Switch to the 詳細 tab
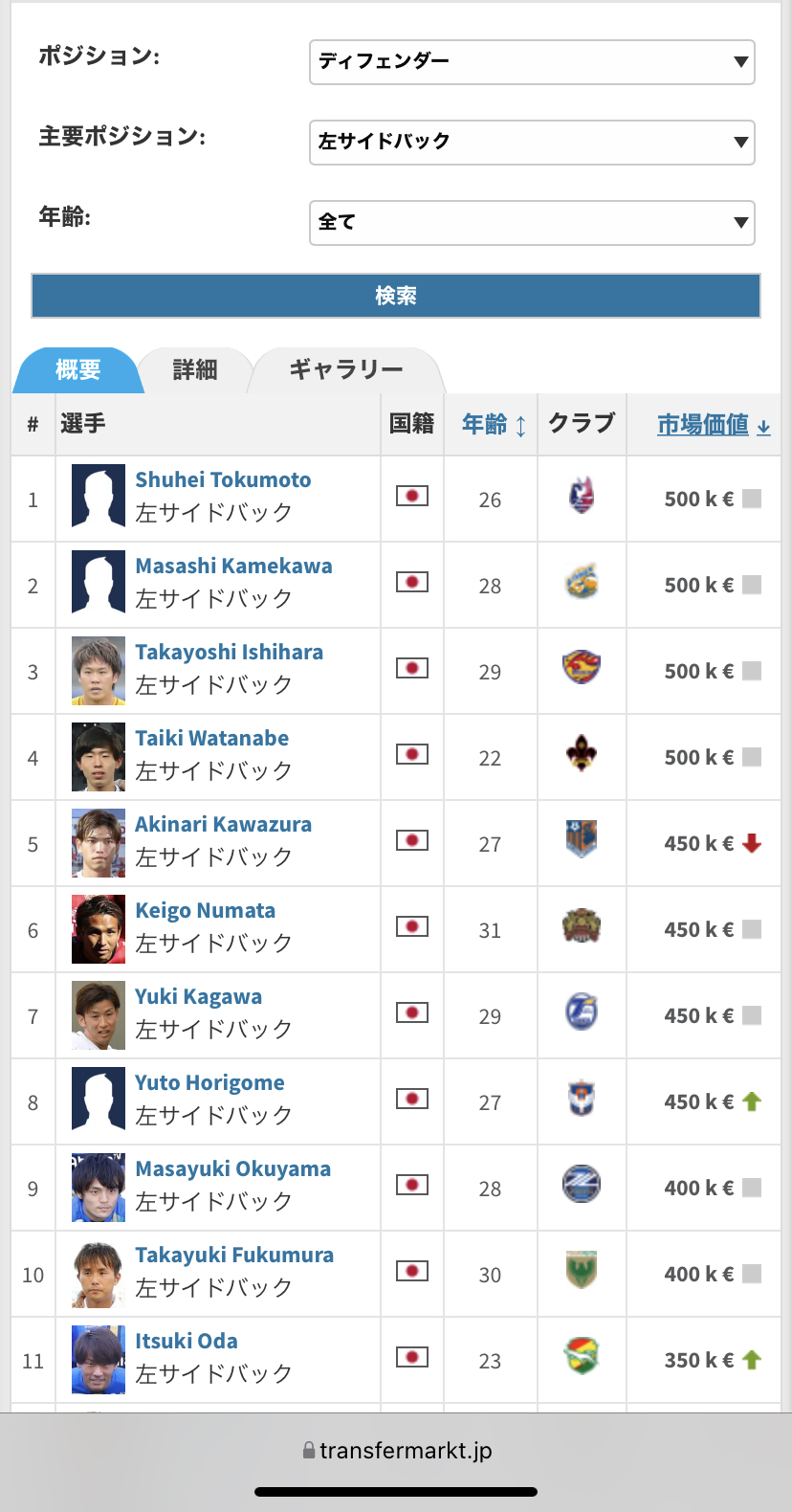Image resolution: width=792 pixels, height=1512 pixels. (x=195, y=370)
